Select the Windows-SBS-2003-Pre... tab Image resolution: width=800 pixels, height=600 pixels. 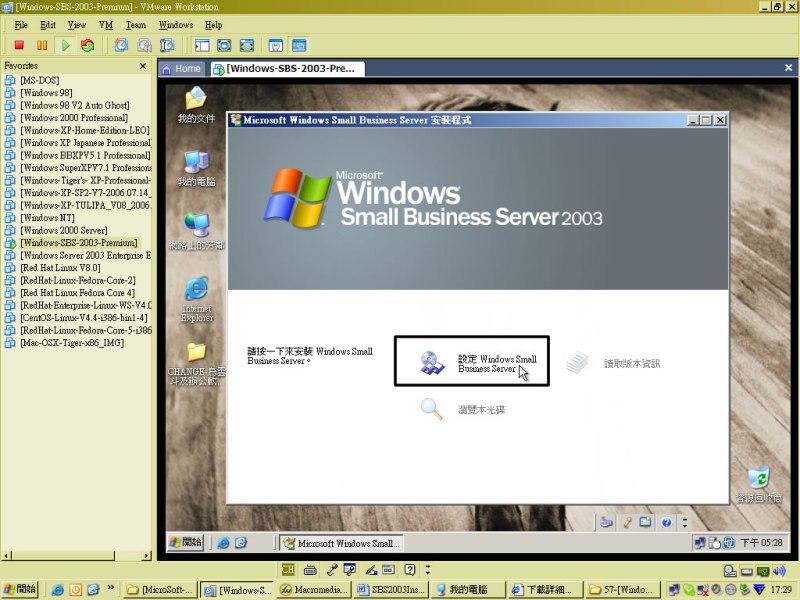[x=287, y=68]
